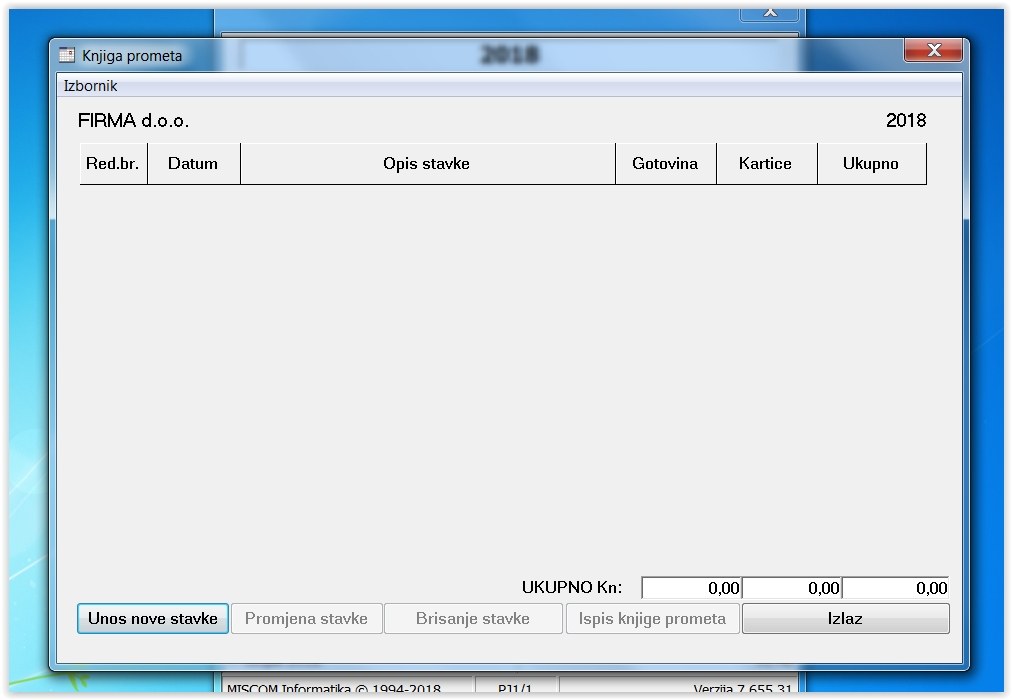Click the Knjiga prometa window title icon
Viewport: 1012px width, 700px height.
(67, 56)
